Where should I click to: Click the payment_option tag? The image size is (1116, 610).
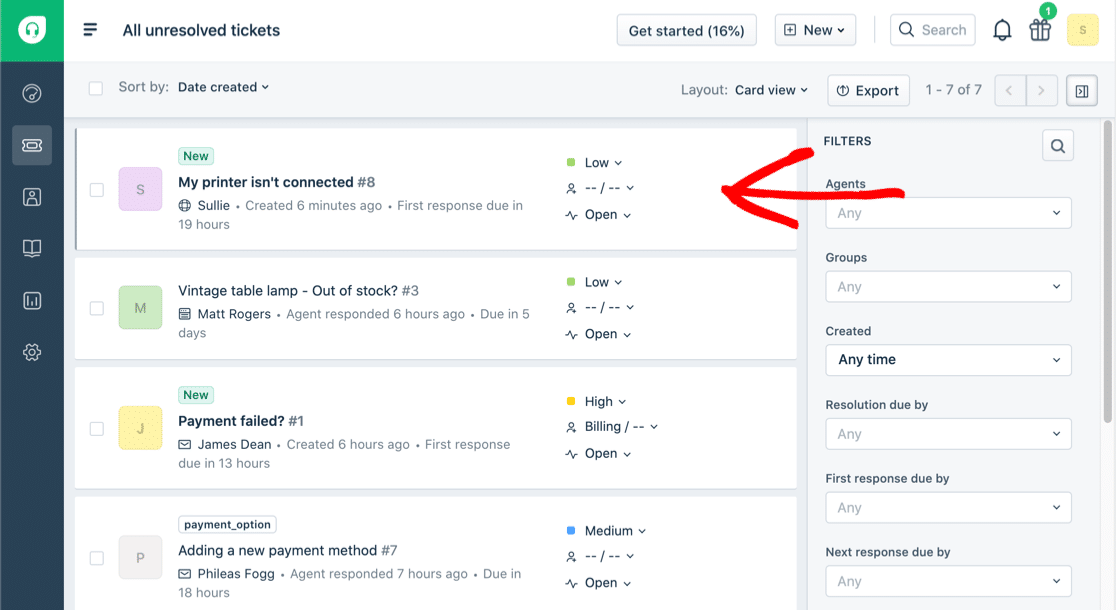[x=227, y=525]
